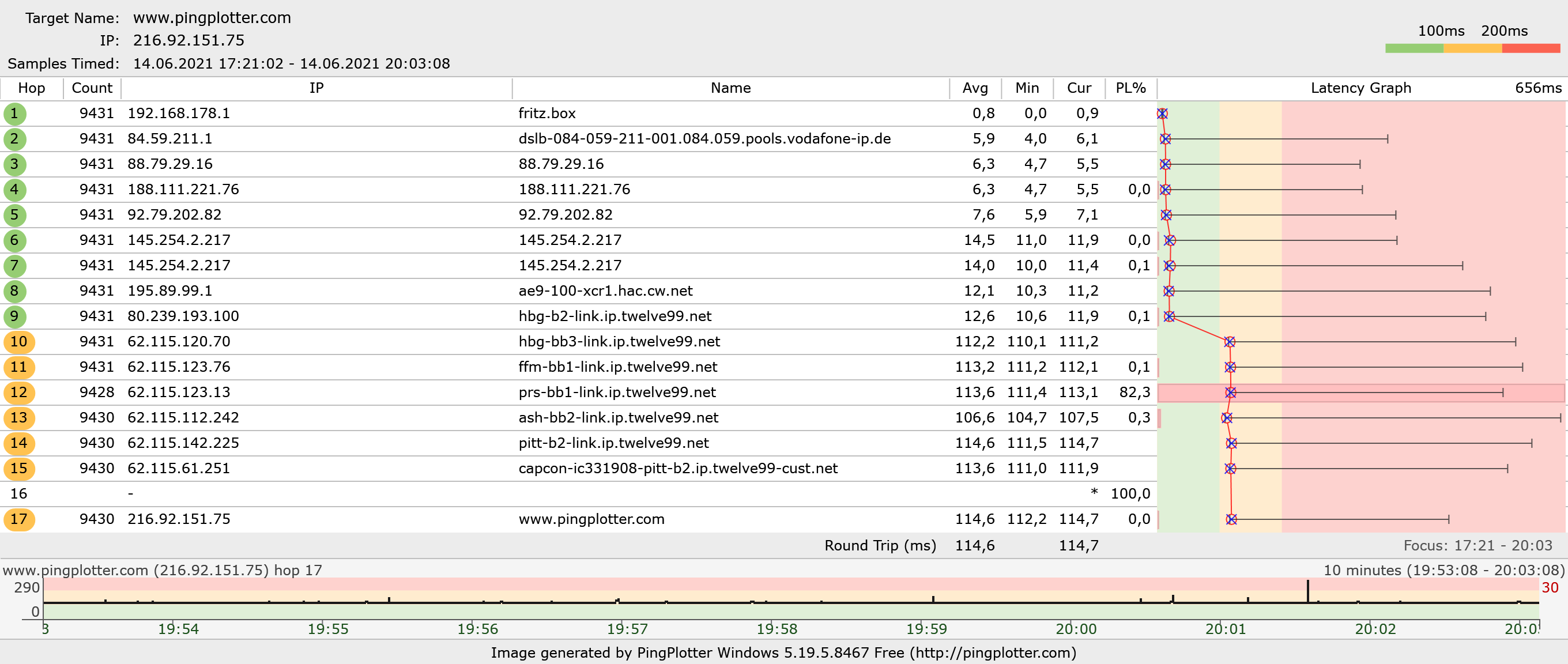This screenshot has height=664, width=1568.
Task: Click the Count column header
Action: point(92,88)
